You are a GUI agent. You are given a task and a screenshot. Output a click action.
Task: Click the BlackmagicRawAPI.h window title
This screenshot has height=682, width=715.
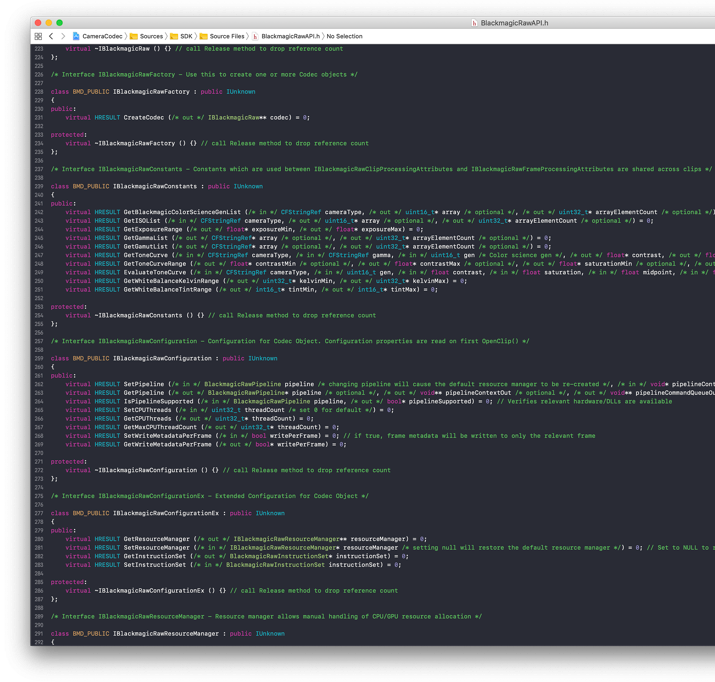tap(514, 23)
